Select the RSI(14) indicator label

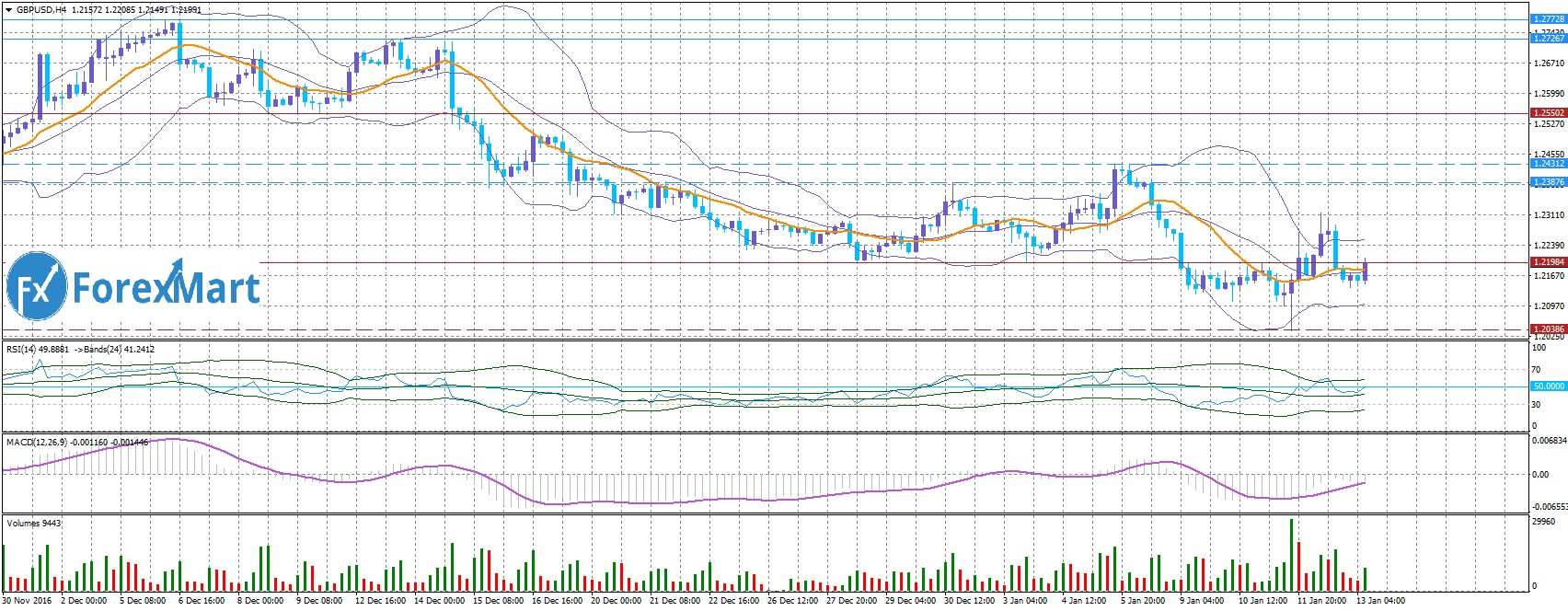[23, 350]
